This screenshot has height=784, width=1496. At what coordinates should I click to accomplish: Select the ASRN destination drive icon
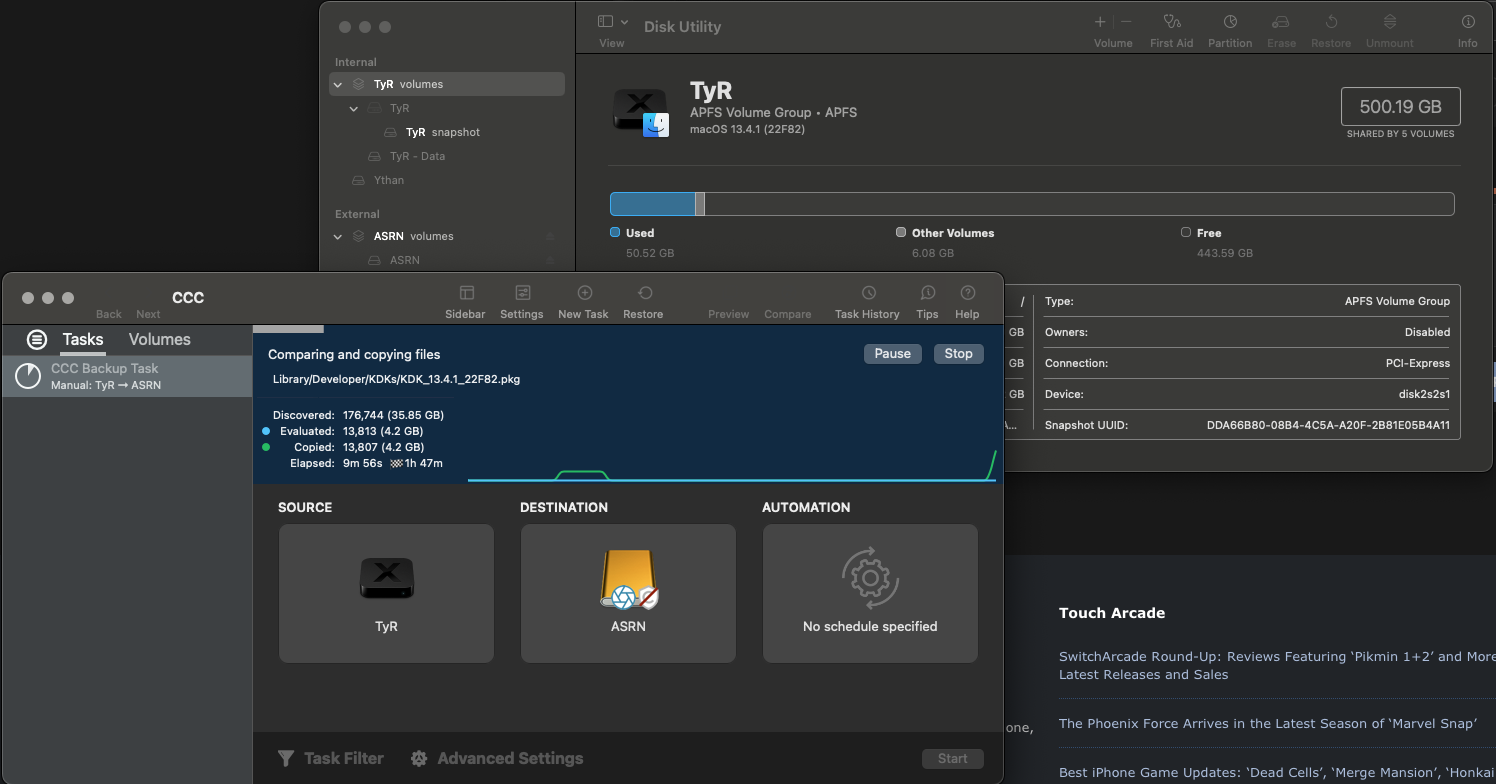628,580
